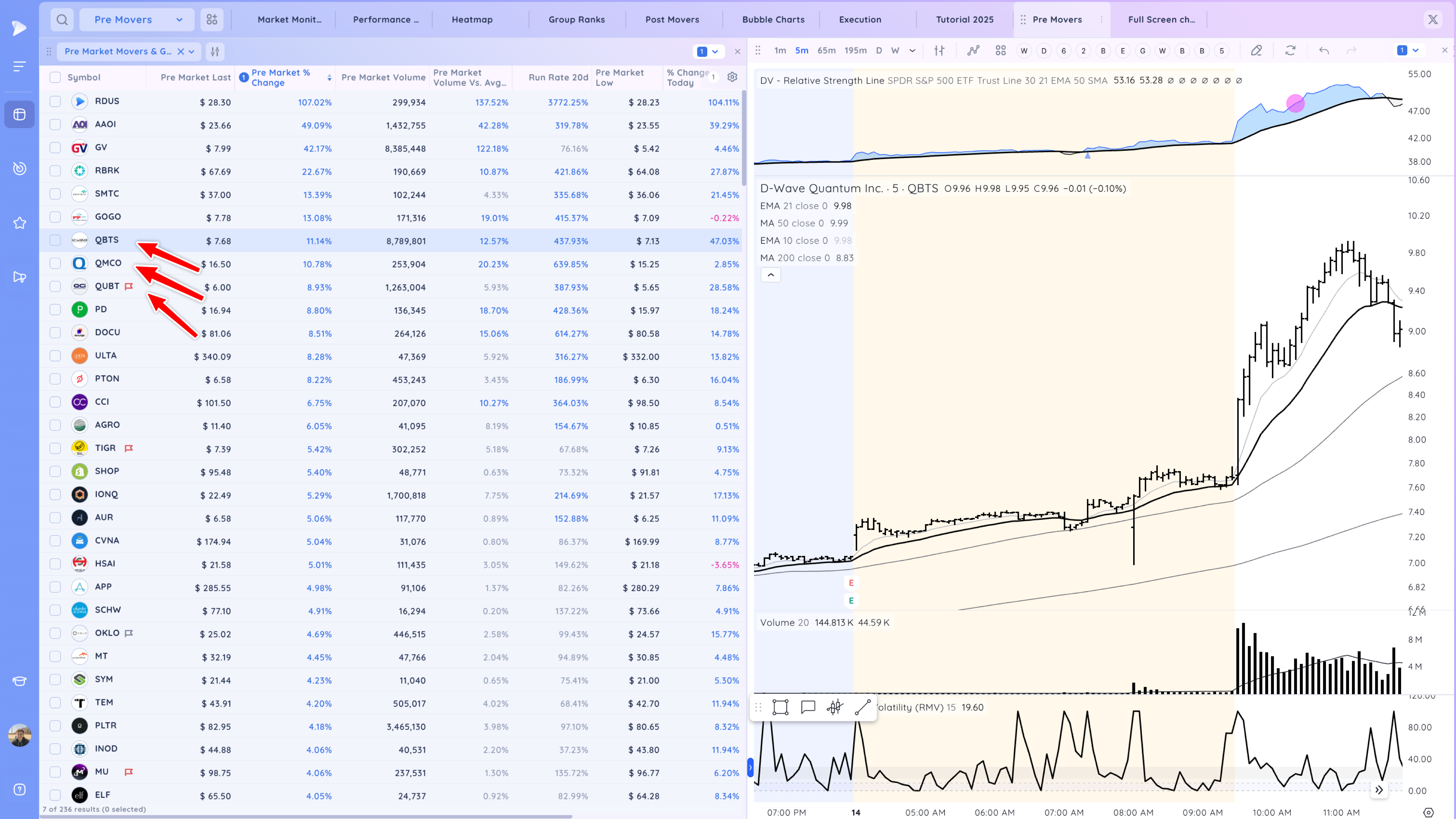Image resolution: width=1456 pixels, height=819 pixels.
Task: Switch to the Heatmap tab
Action: (x=472, y=20)
